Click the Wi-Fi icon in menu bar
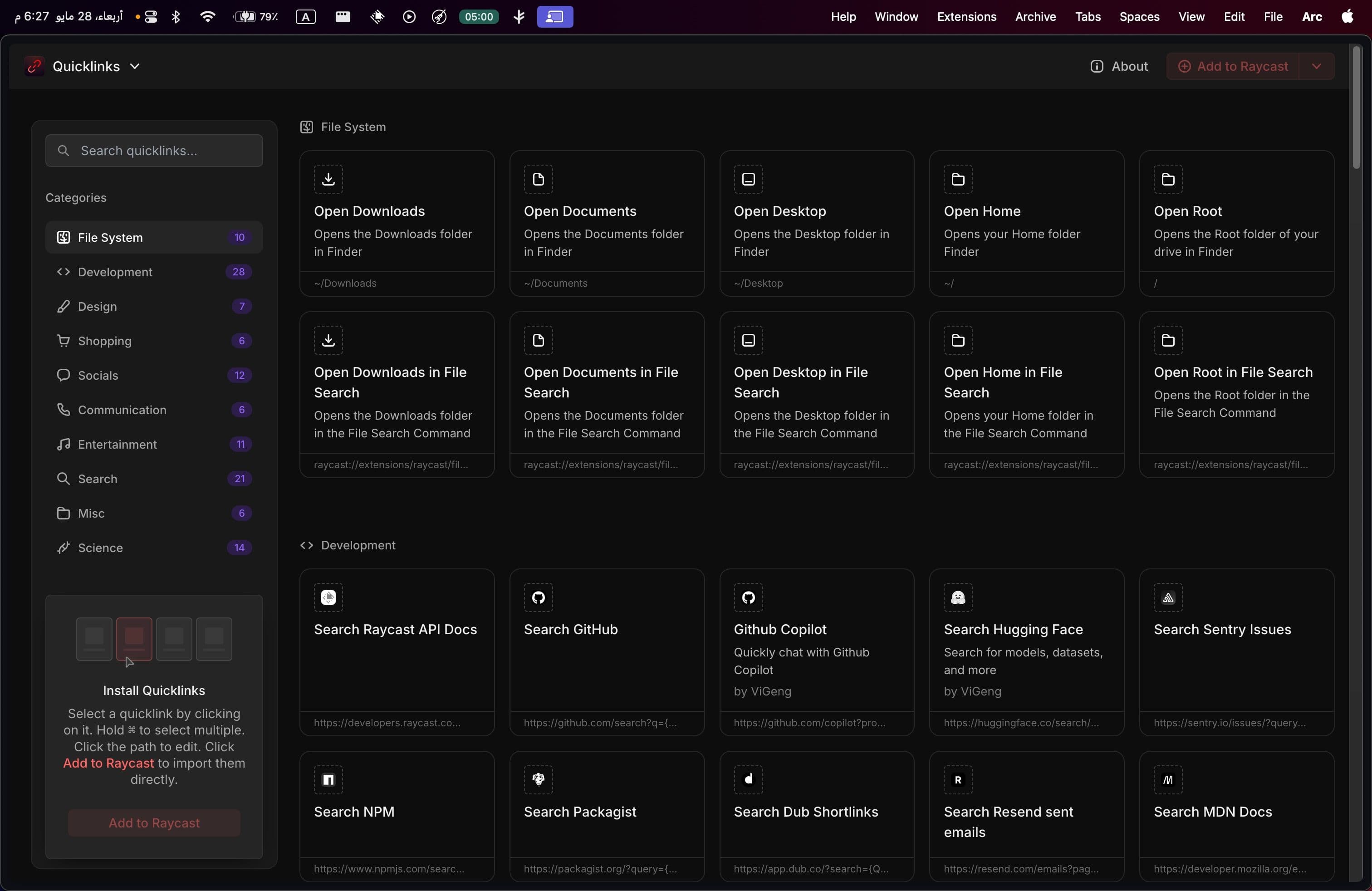 coord(207,17)
